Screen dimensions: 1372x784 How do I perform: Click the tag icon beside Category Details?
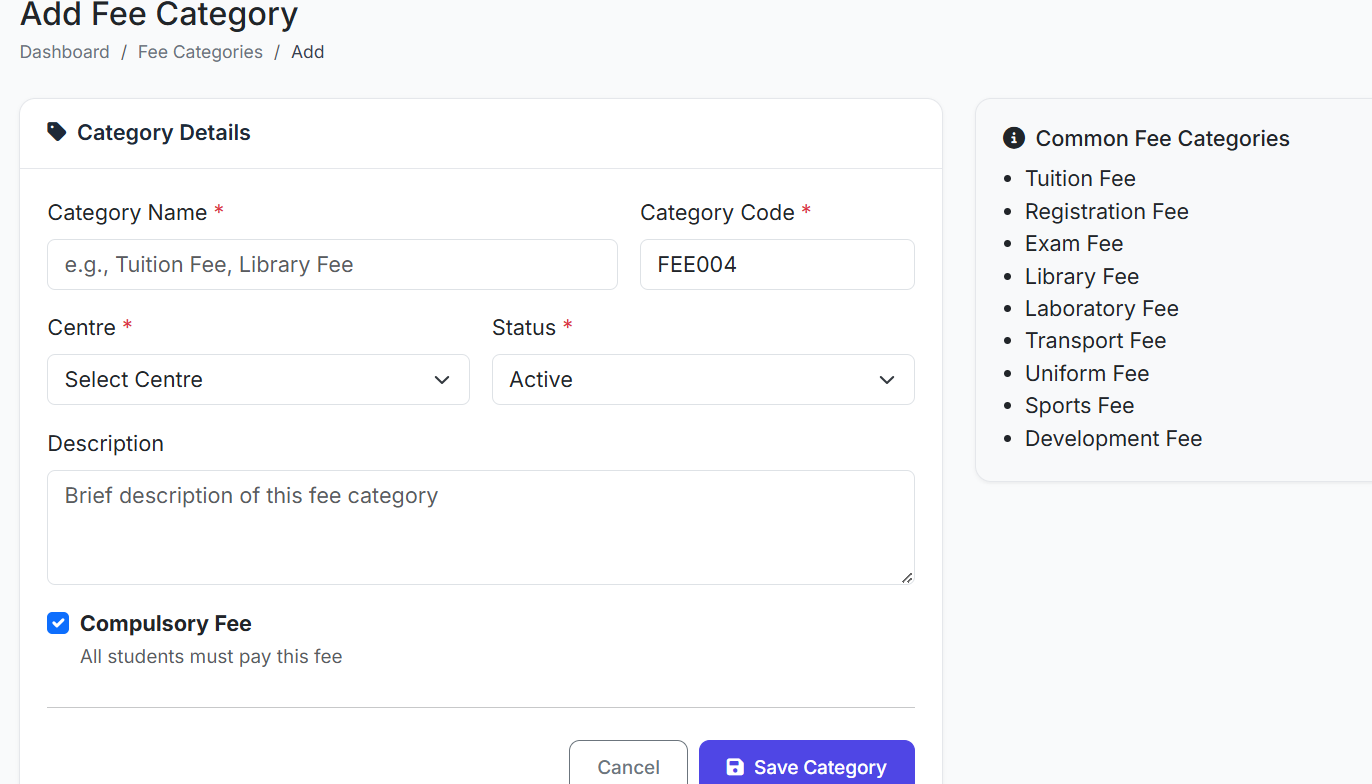pos(57,132)
